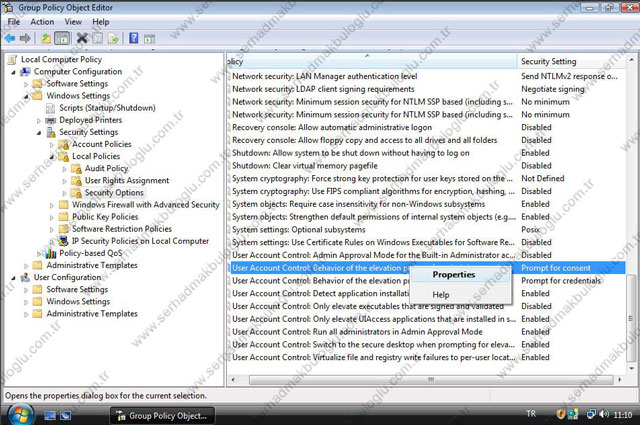This screenshot has width=640, height=425.
Task: Click the security shield tray icon
Action: pyautogui.click(x=560, y=414)
